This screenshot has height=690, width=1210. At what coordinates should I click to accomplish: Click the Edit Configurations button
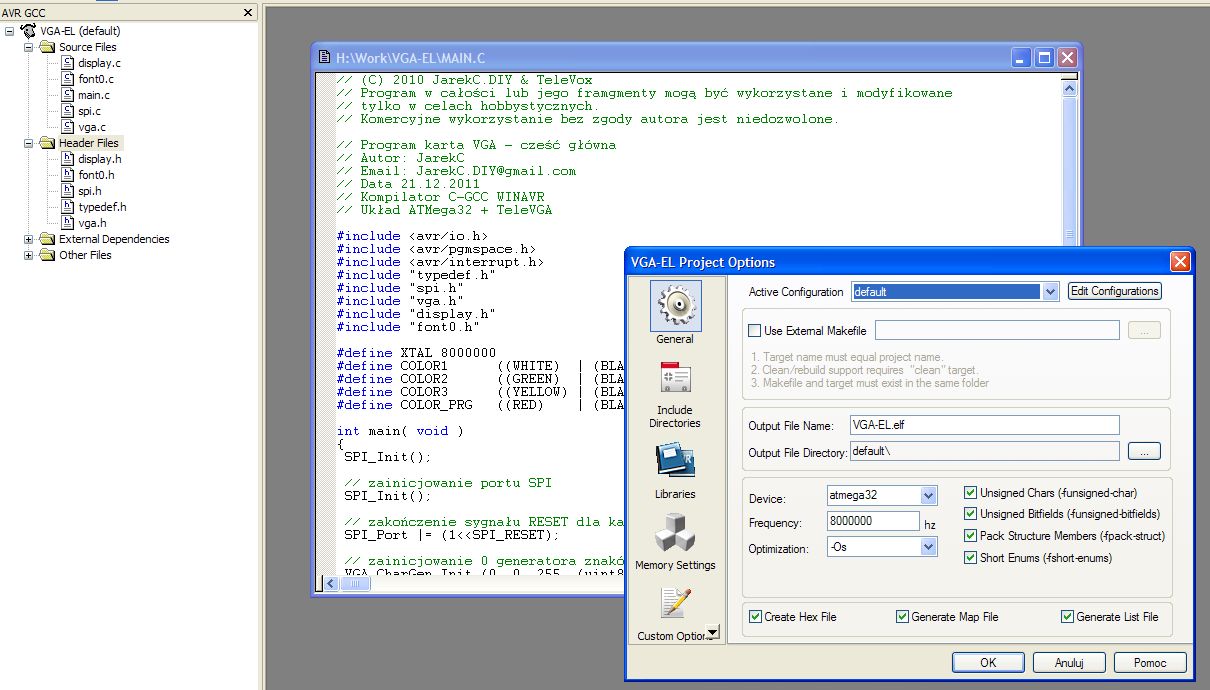[x=1115, y=291]
